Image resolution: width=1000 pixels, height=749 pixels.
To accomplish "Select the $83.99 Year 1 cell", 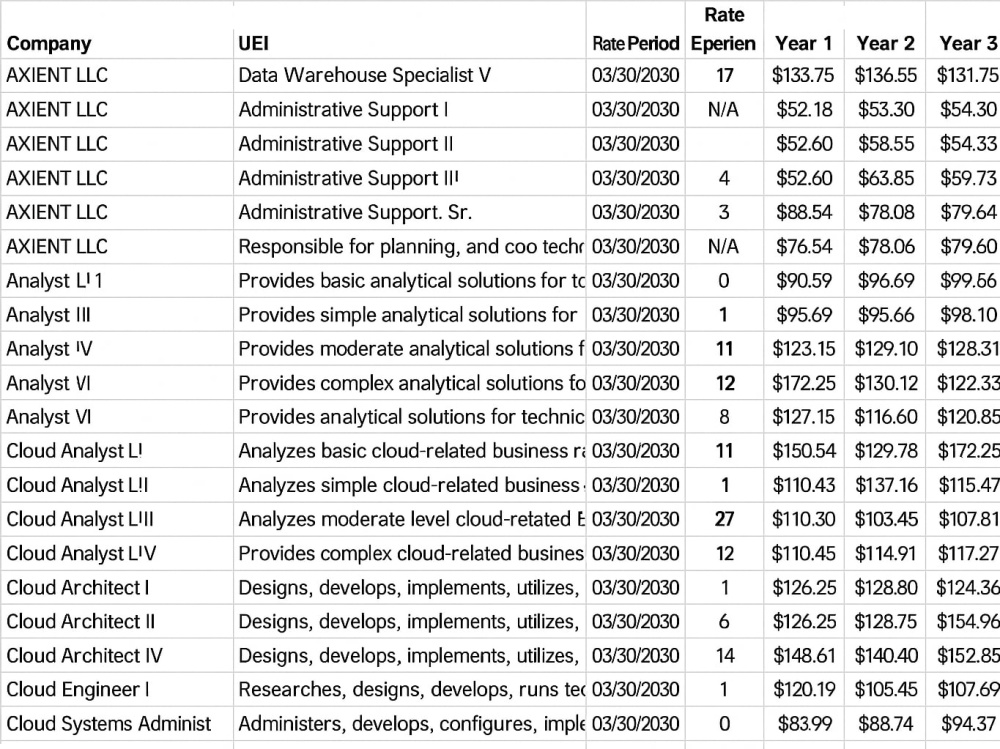I will (x=804, y=724).
